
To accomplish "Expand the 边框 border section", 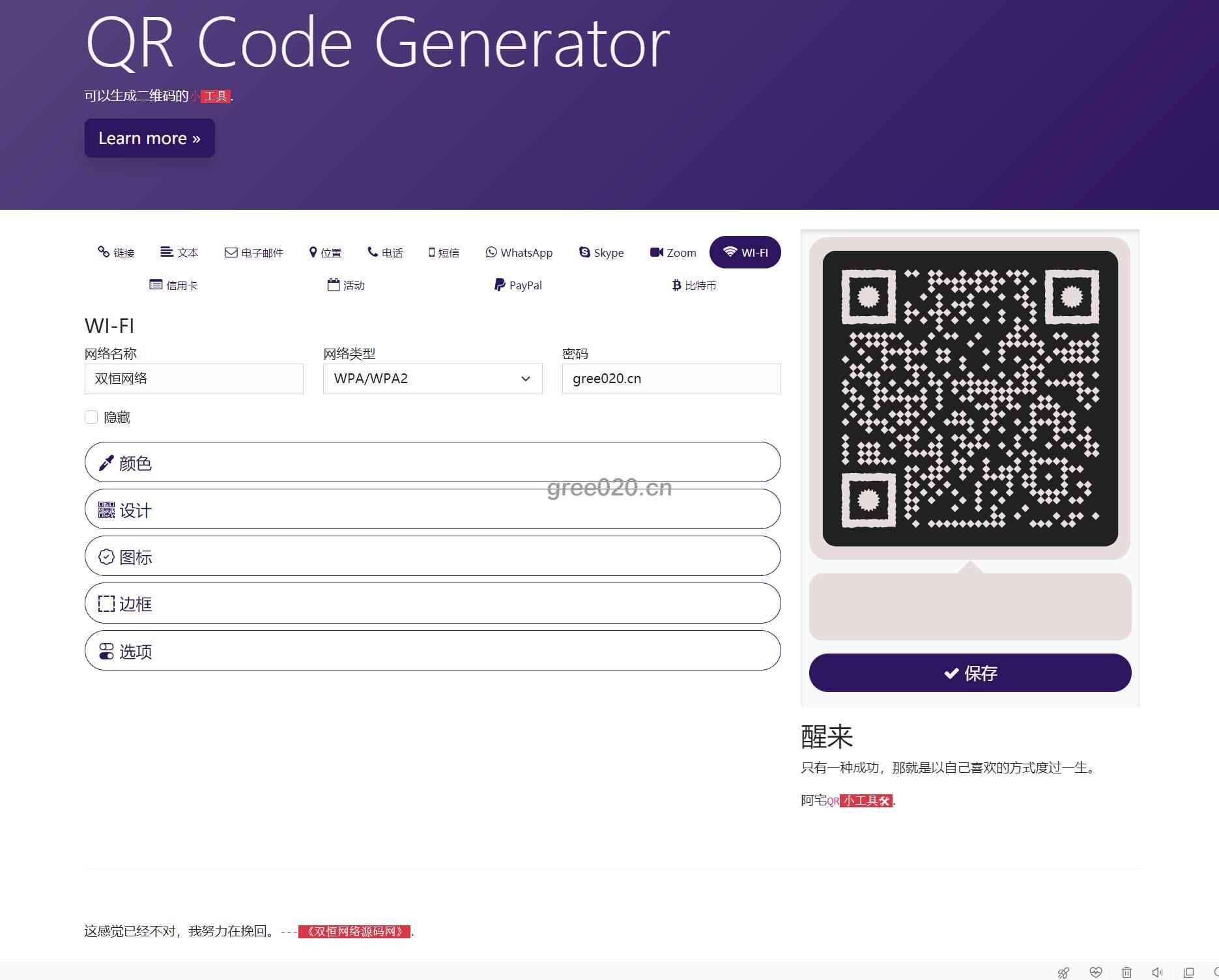I will 433,603.
